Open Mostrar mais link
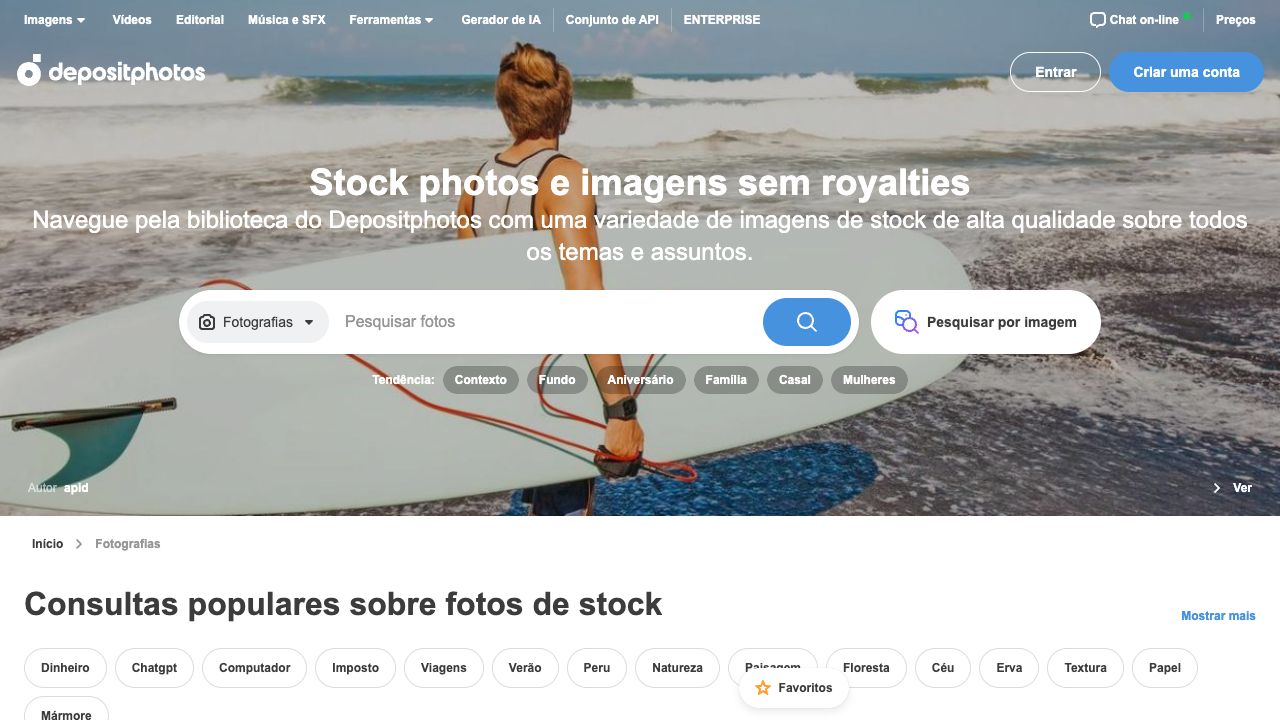 pos(1218,616)
